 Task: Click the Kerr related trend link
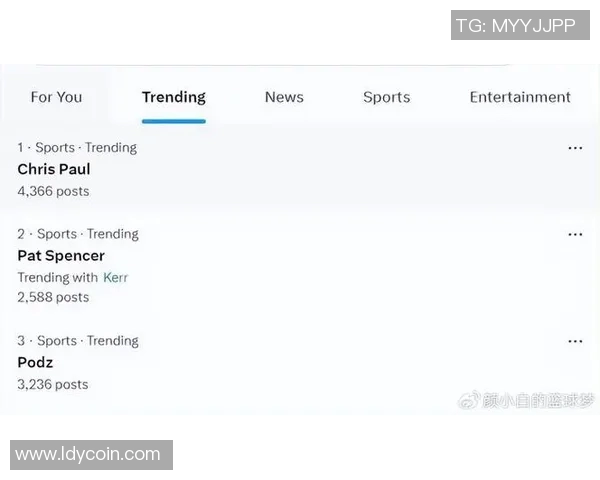pos(116,277)
